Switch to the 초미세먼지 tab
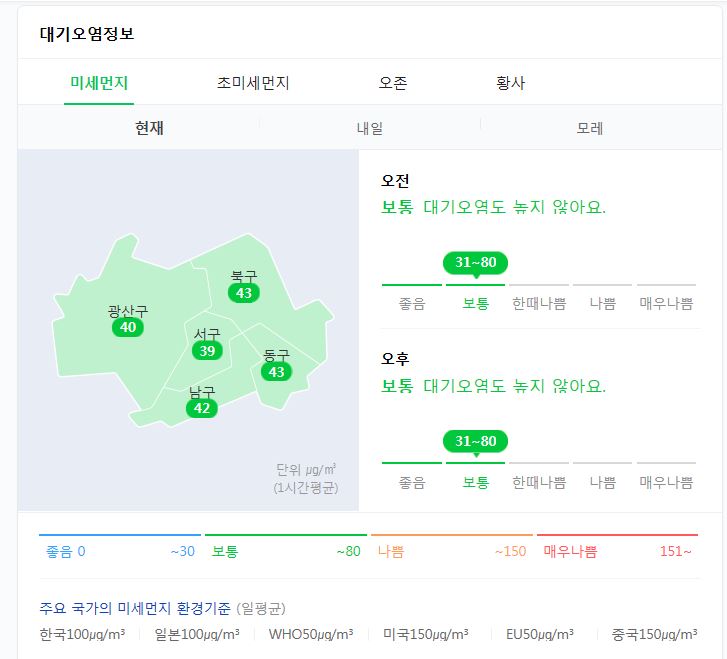Screen dimensions: 727x659 [x=253, y=83]
